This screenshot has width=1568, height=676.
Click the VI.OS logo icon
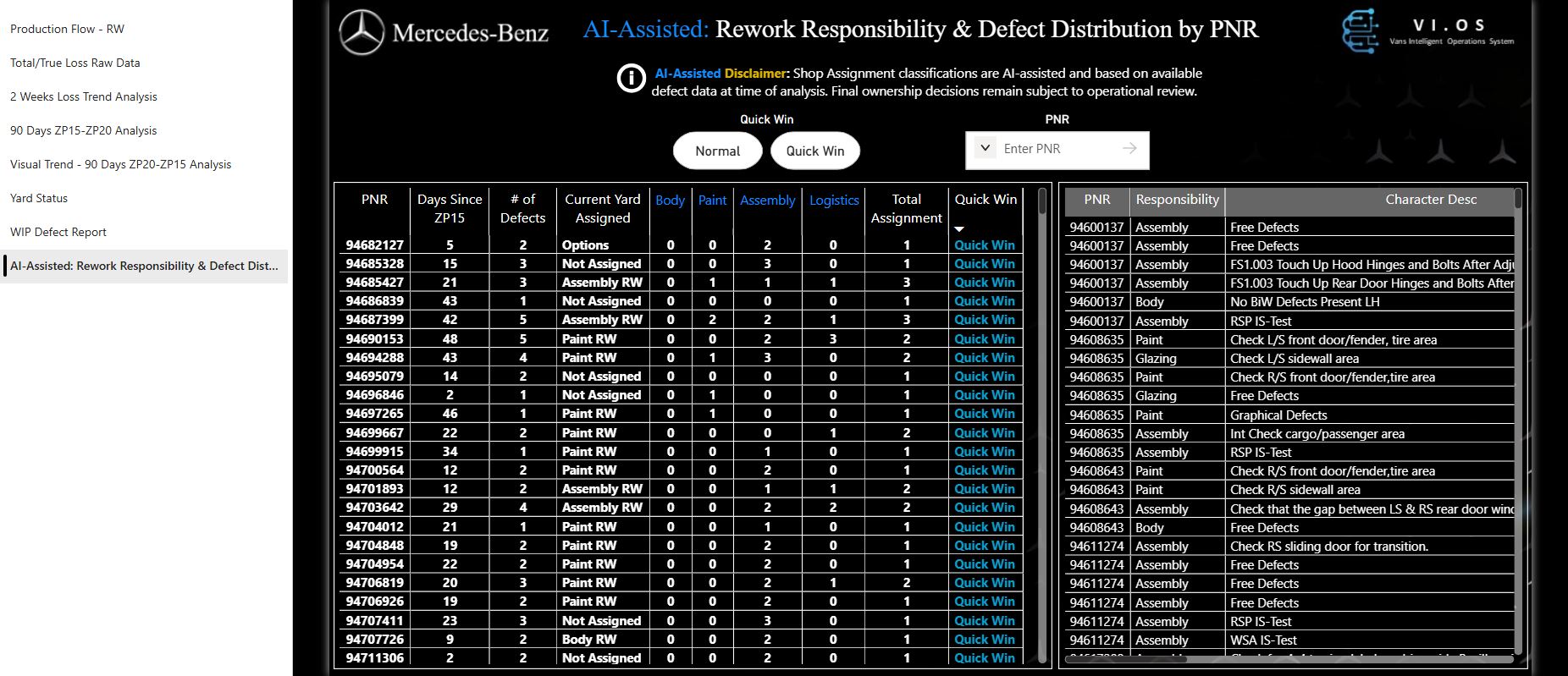click(1360, 31)
